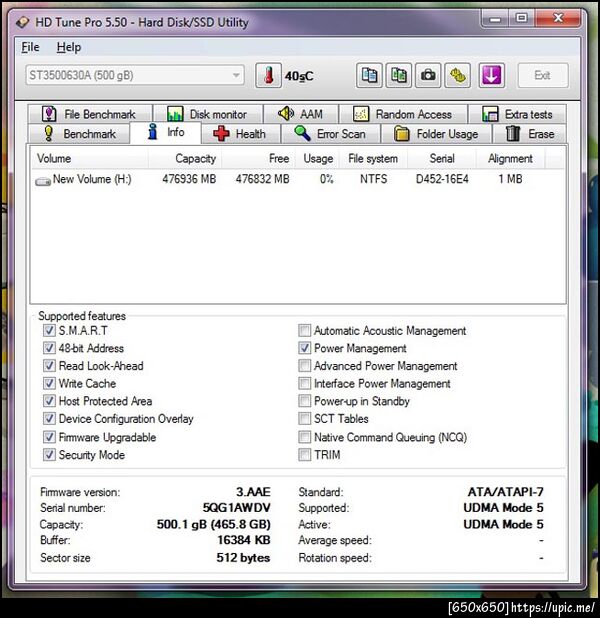Click the D452-16E4 serial cell
This screenshot has height=618, width=600.
[442, 179]
